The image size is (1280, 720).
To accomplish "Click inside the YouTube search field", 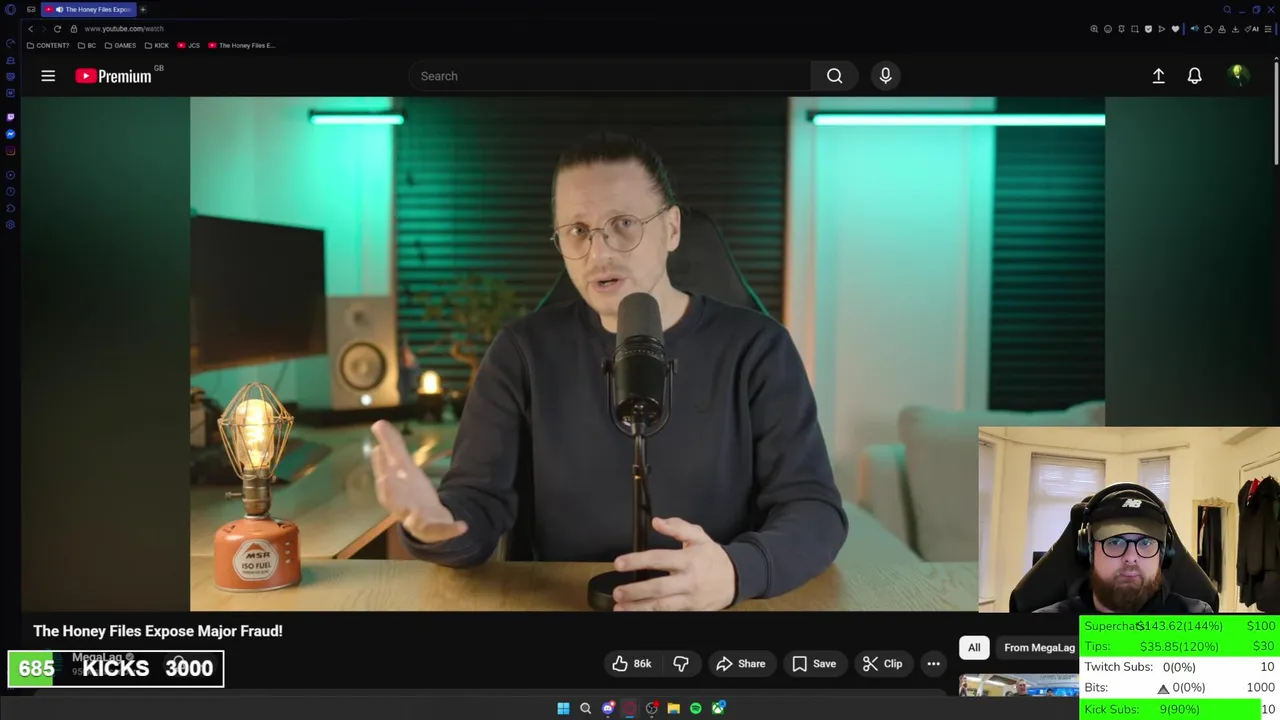I will coord(610,76).
